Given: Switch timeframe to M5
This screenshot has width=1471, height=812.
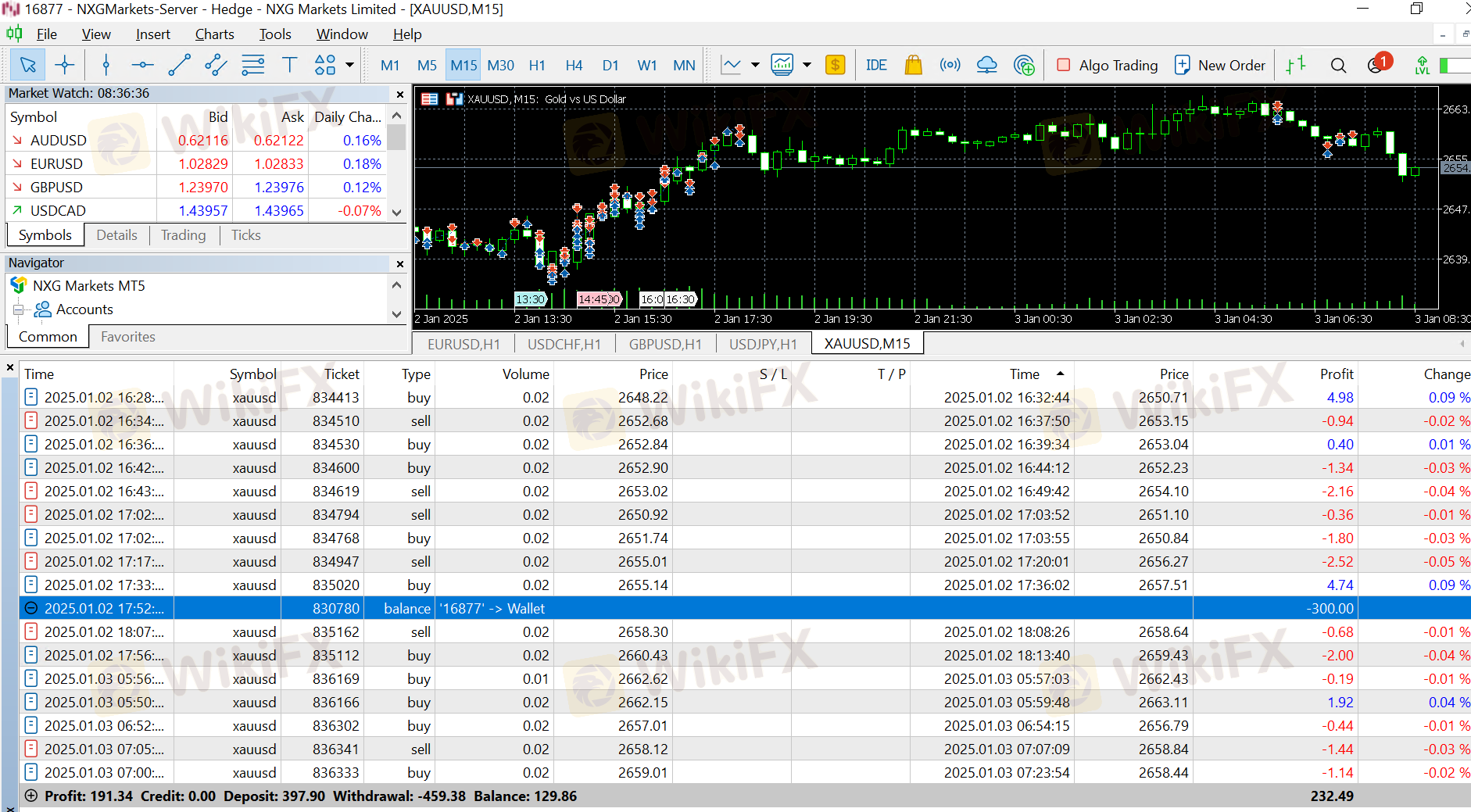Looking at the screenshot, I should pyautogui.click(x=427, y=65).
